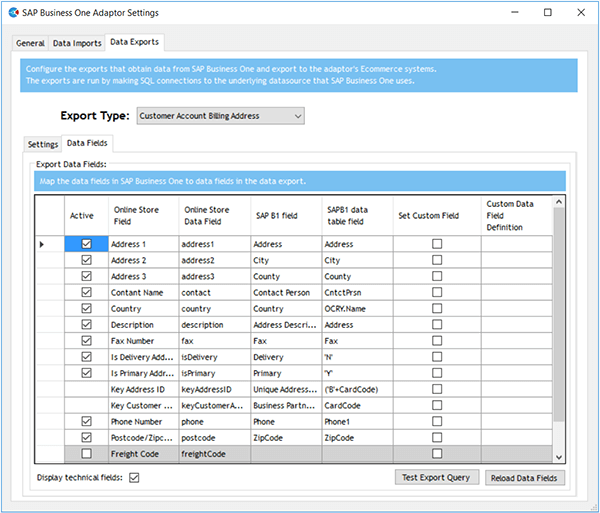Click the grid scrollbar up arrow
600x513 pixels.
[x=559, y=202]
